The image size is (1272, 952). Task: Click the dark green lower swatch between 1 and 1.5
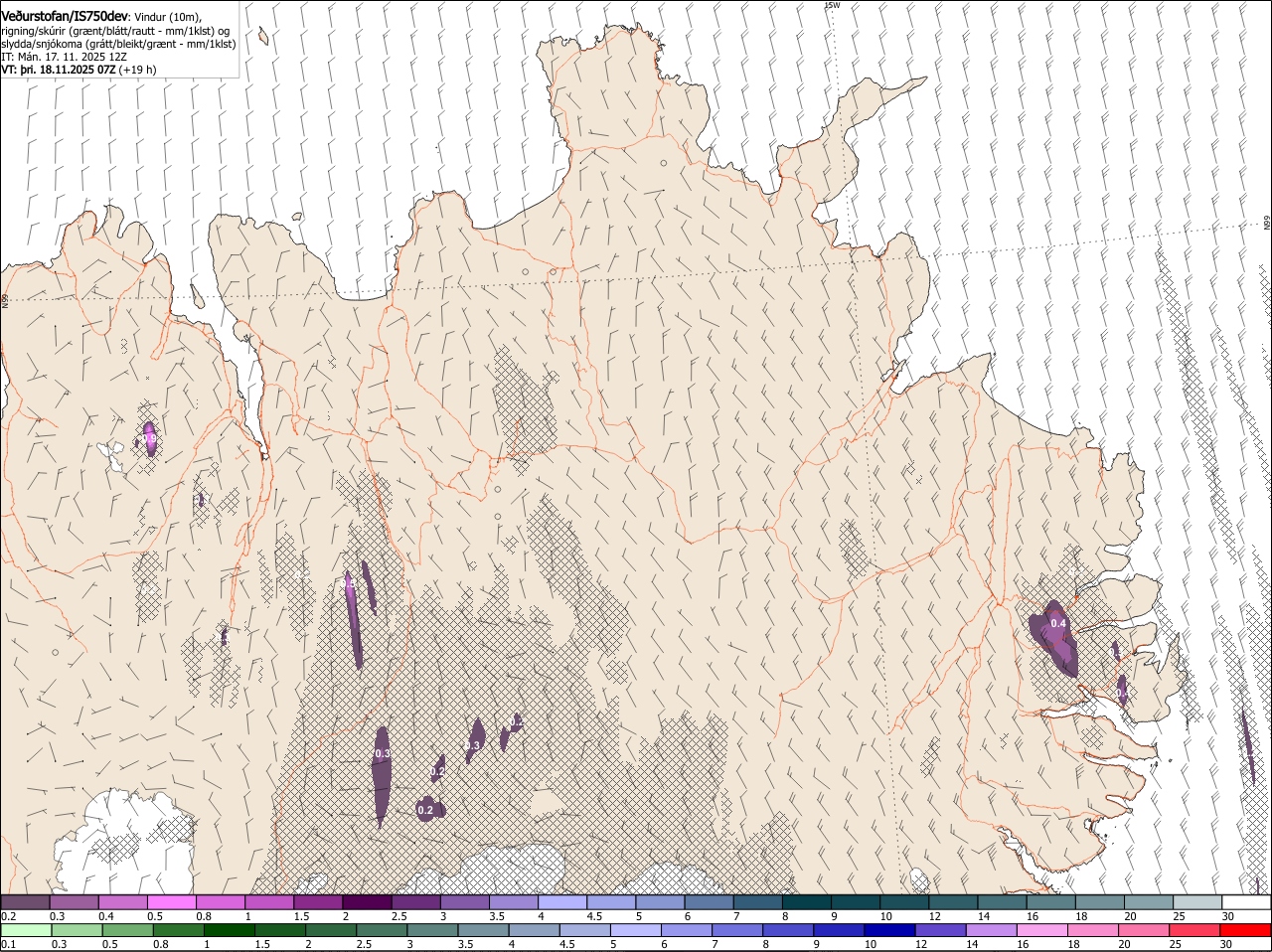coord(230,930)
